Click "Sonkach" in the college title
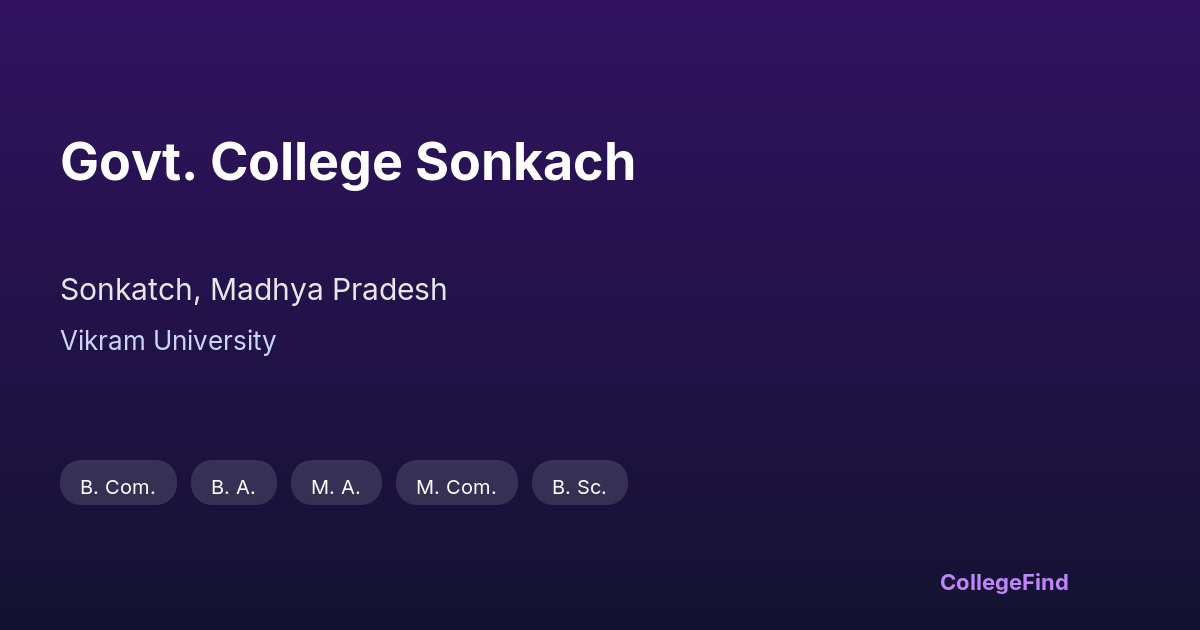This screenshot has width=1200, height=630. pyautogui.click(x=525, y=162)
